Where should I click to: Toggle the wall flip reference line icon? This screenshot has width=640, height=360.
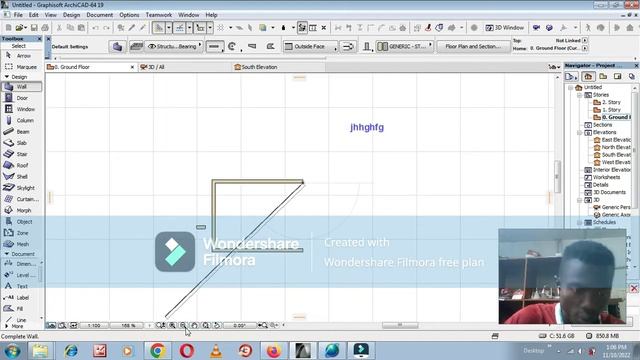pos(348,47)
